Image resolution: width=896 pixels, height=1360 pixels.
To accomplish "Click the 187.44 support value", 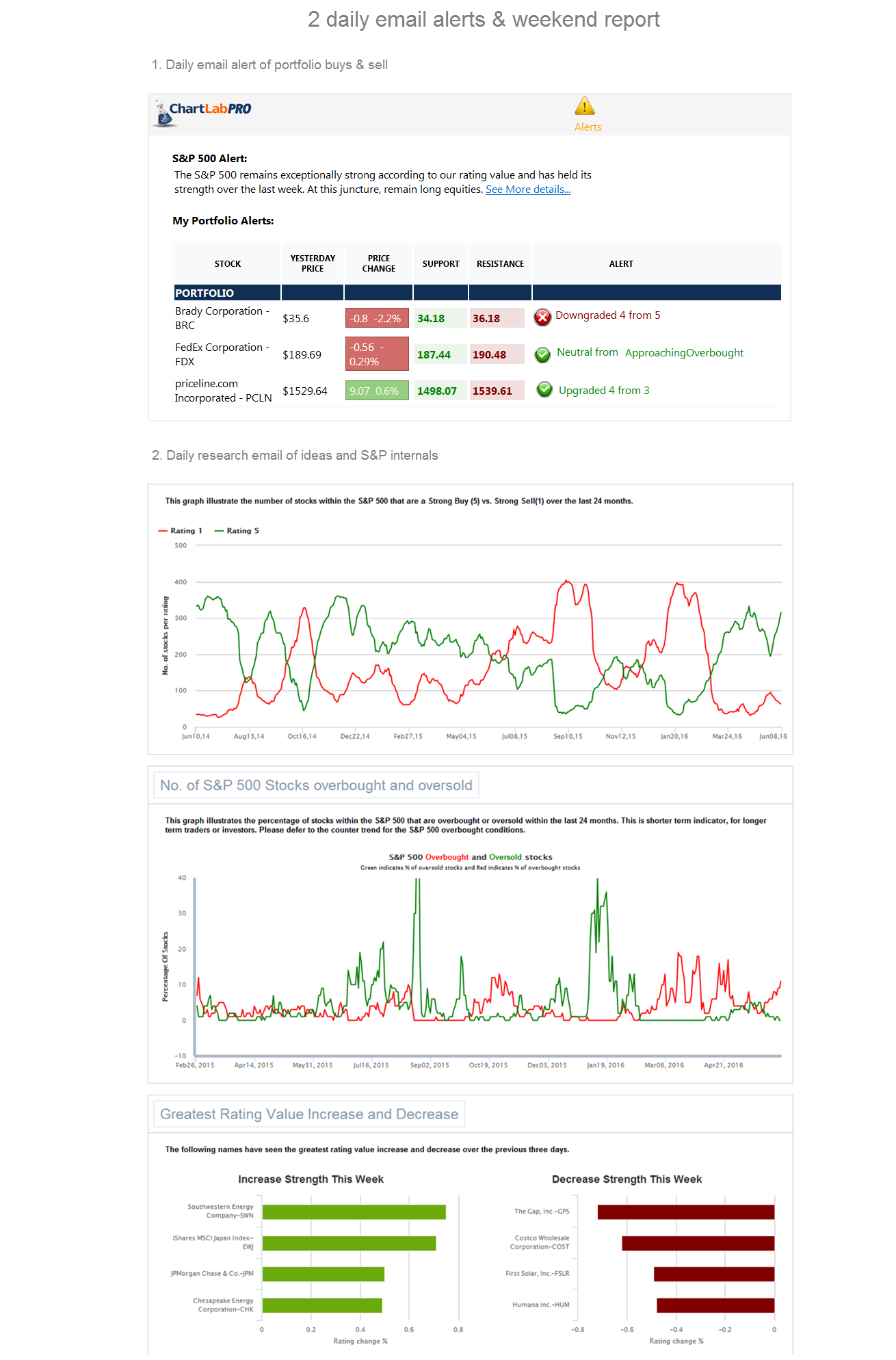I will tap(434, 355).
